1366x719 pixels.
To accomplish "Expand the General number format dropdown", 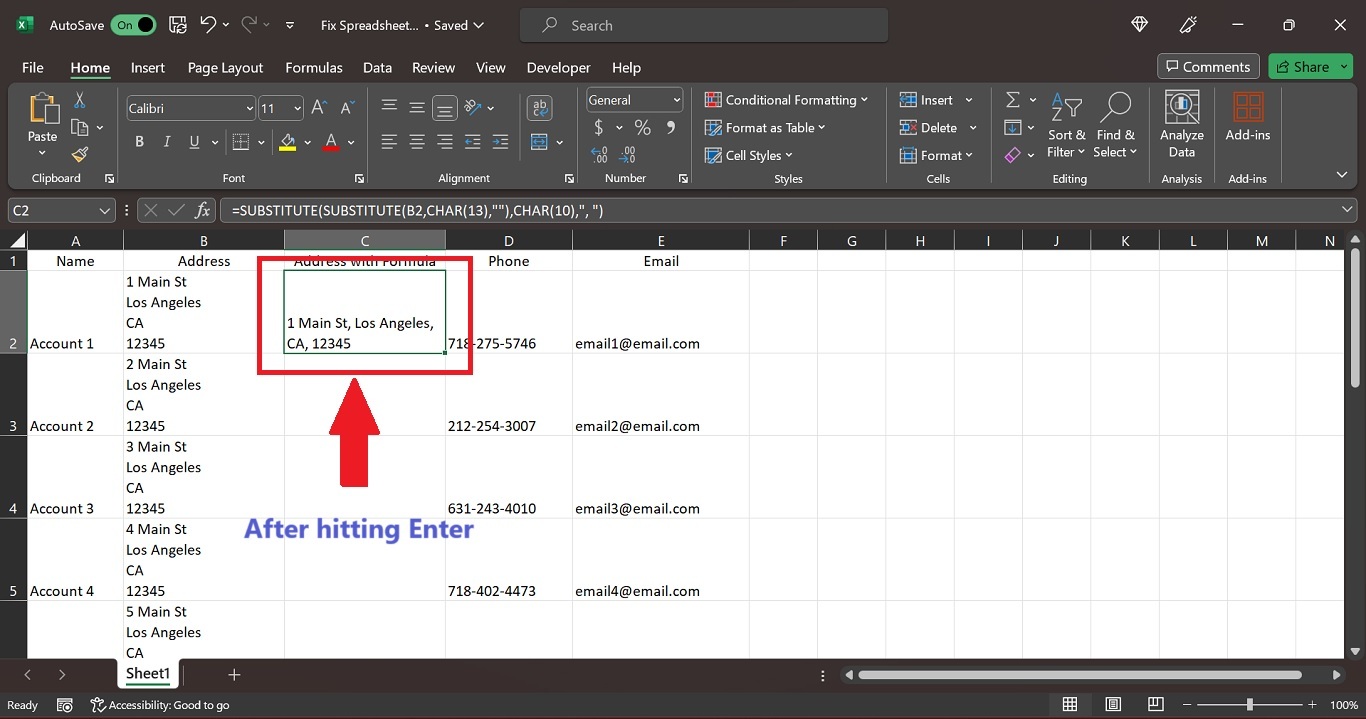I will click(677, 100).
